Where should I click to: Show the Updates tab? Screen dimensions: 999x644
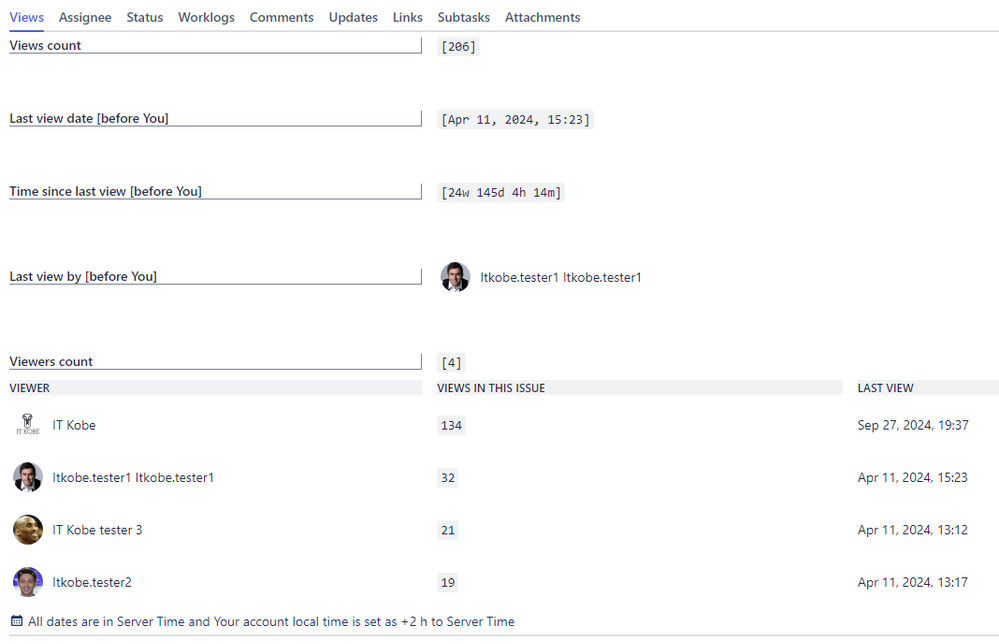pos(353,17)
